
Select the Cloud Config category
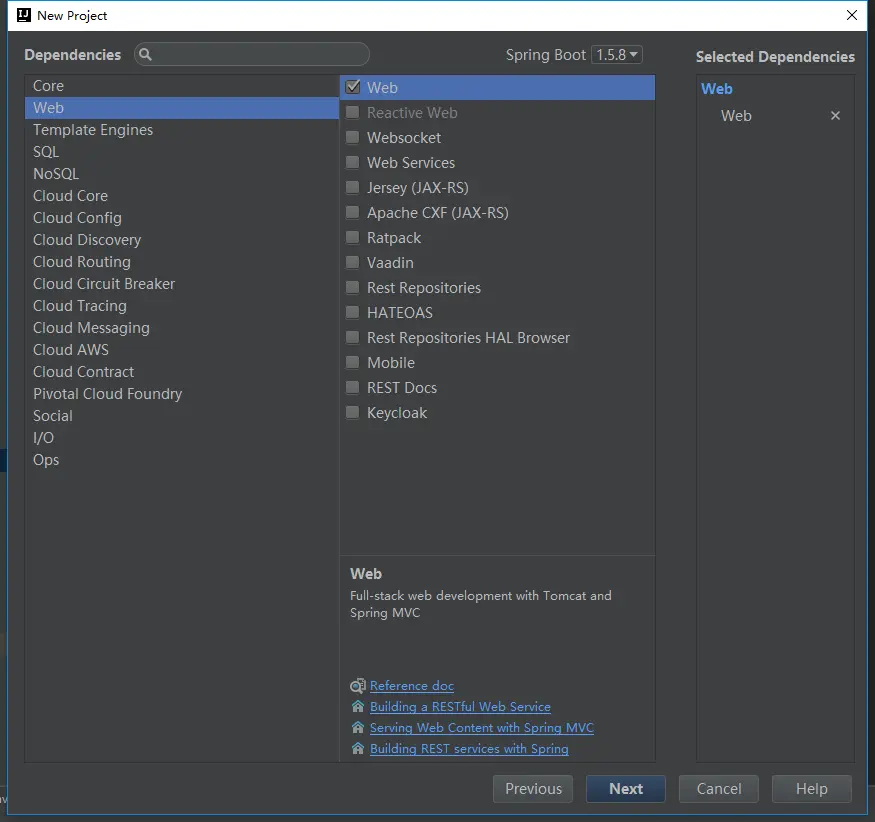[x=181, y=218]
